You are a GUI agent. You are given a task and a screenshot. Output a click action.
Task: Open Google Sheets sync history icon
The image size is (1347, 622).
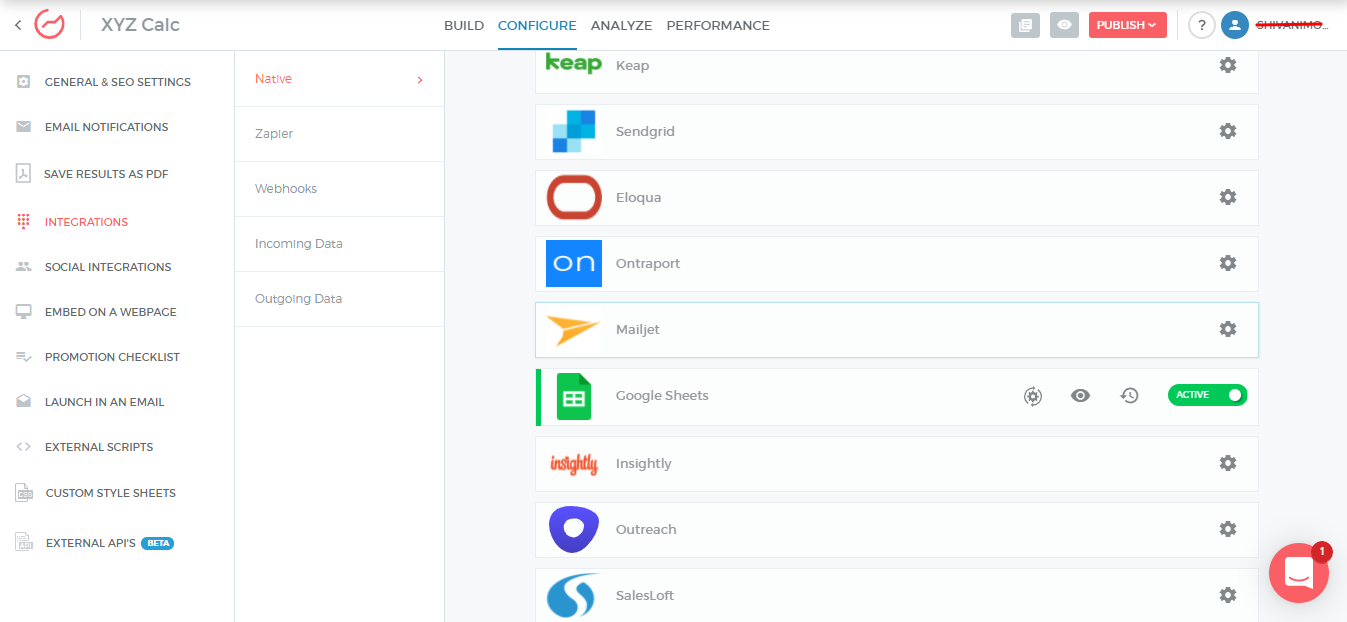coord(1129,396)
